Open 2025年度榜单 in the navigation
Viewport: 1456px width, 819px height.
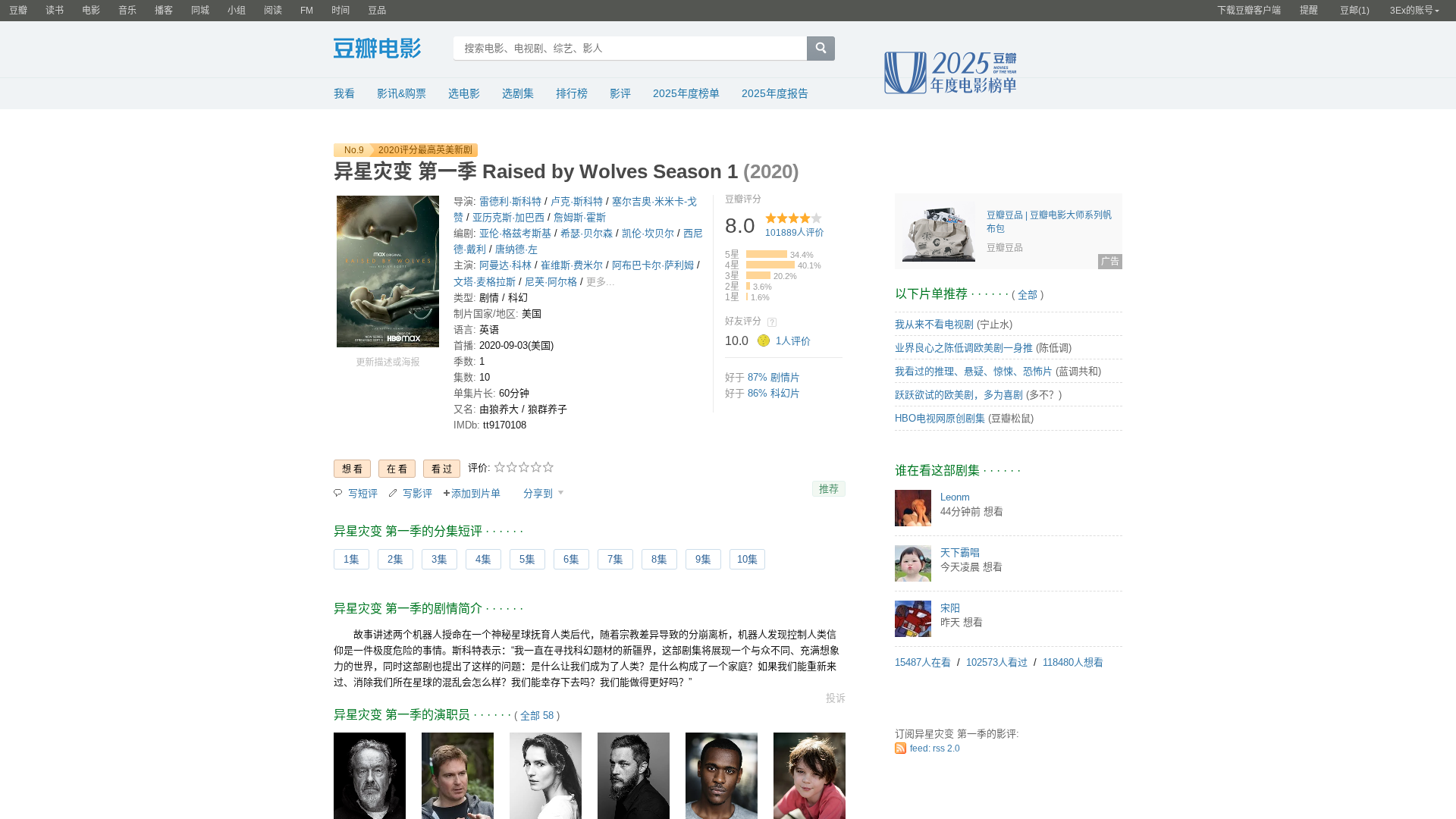(x=686, y=93)
